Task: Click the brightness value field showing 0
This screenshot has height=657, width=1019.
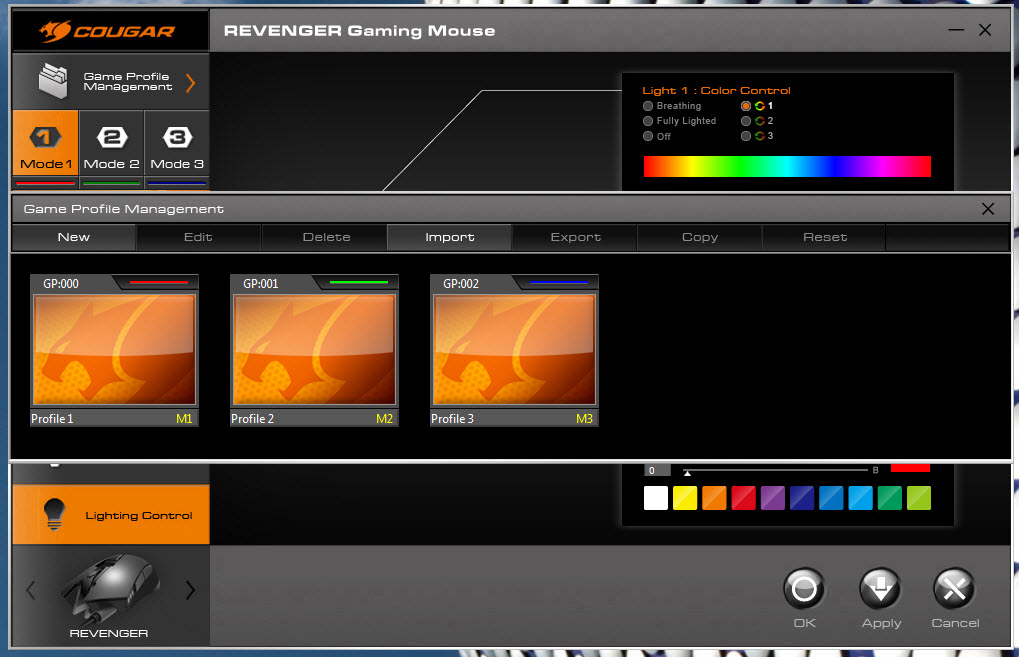Action: click(x=656, y=470)
